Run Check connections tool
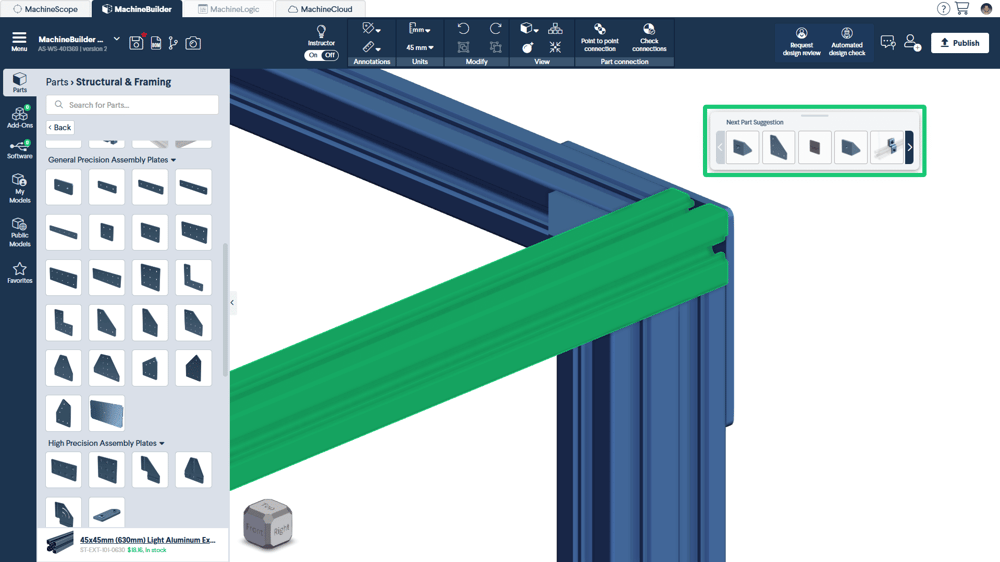 (649, 38)
